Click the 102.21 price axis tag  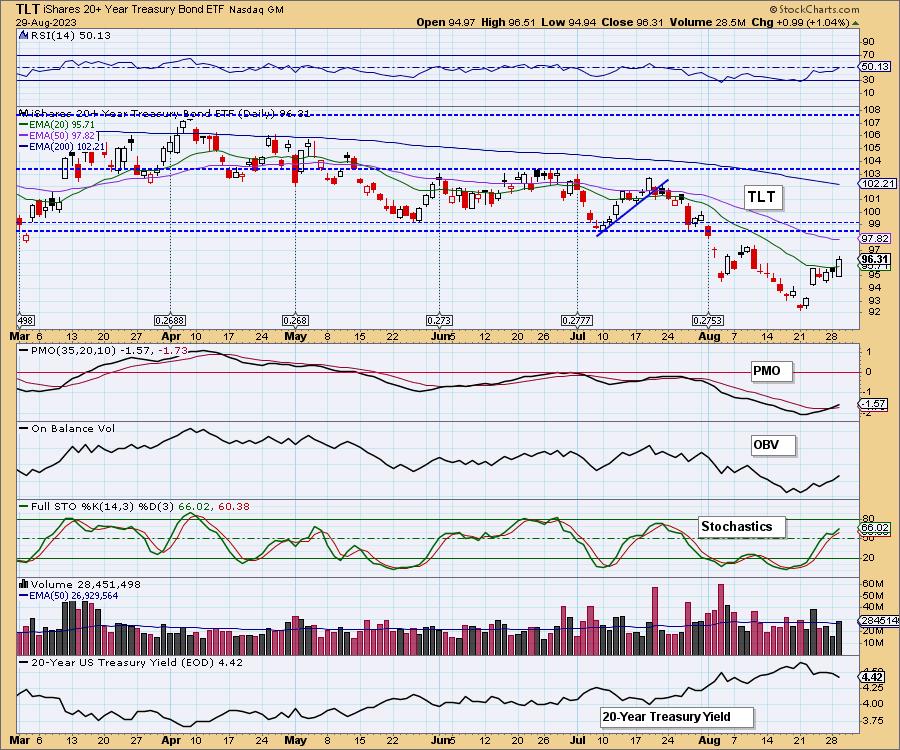[876, 184]
